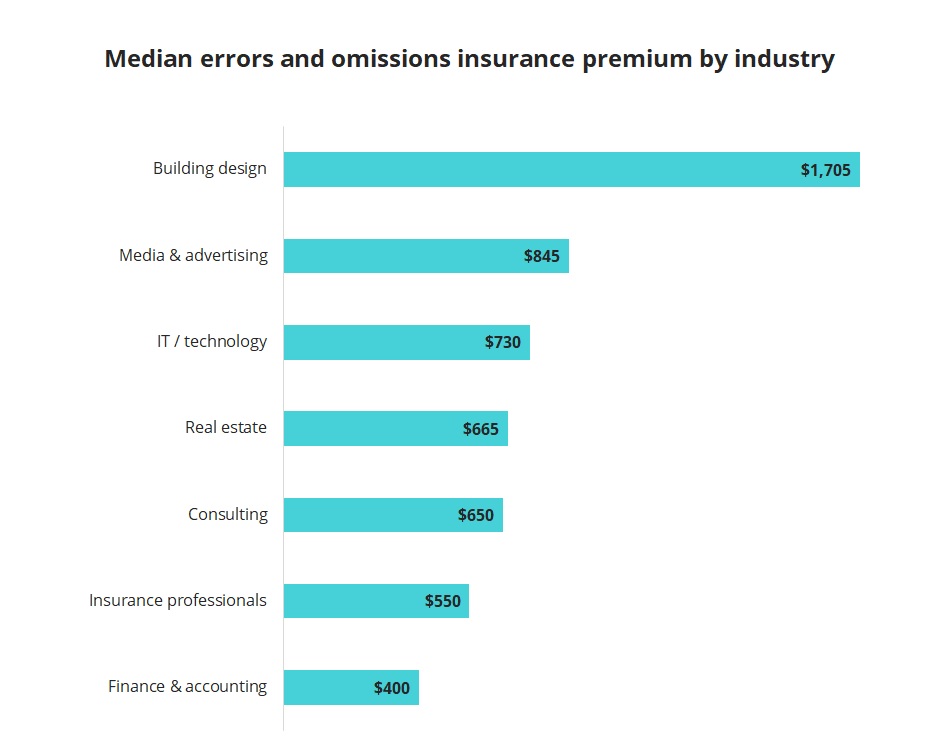Click the Finance & accounting axis label
Image resolution: width=944 pixels, height=754 pixels.
click(x=188, y=686)
